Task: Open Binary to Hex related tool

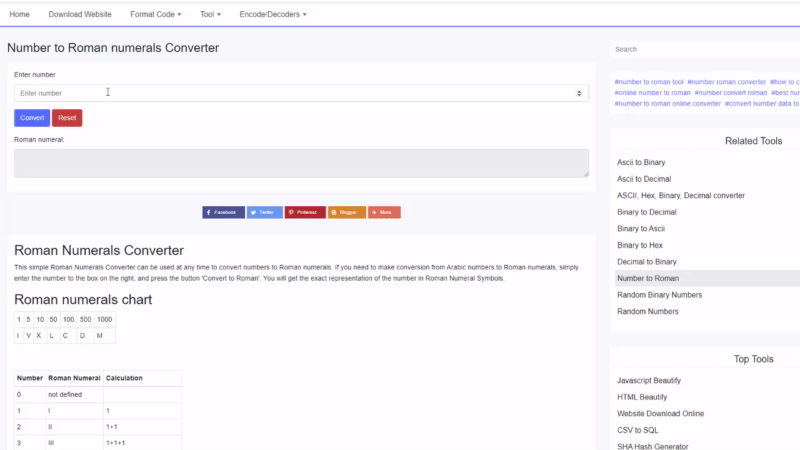Action: click(x=640, y=245)
